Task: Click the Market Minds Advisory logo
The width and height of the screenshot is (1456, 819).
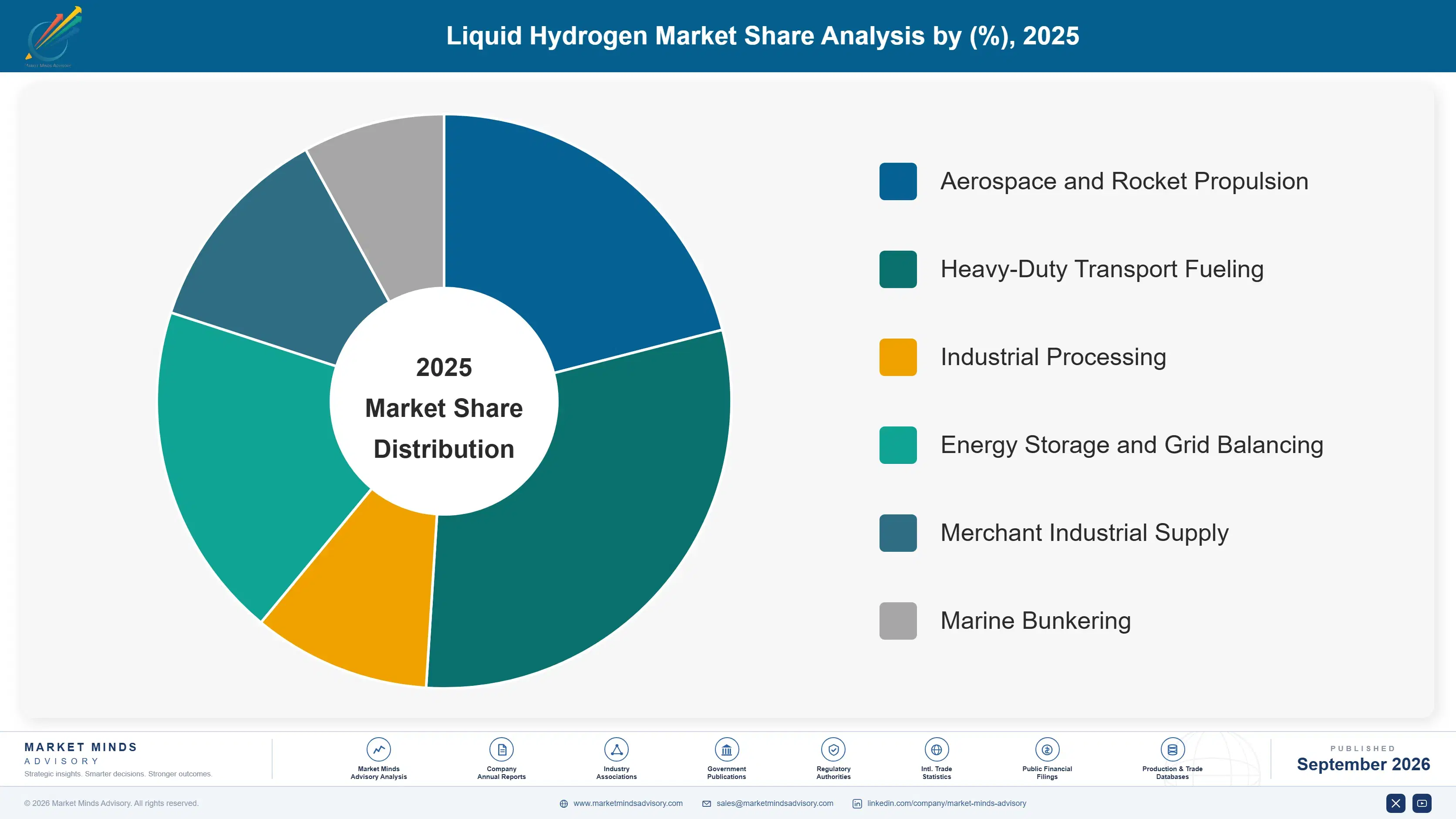Action: tap(53, 37)
